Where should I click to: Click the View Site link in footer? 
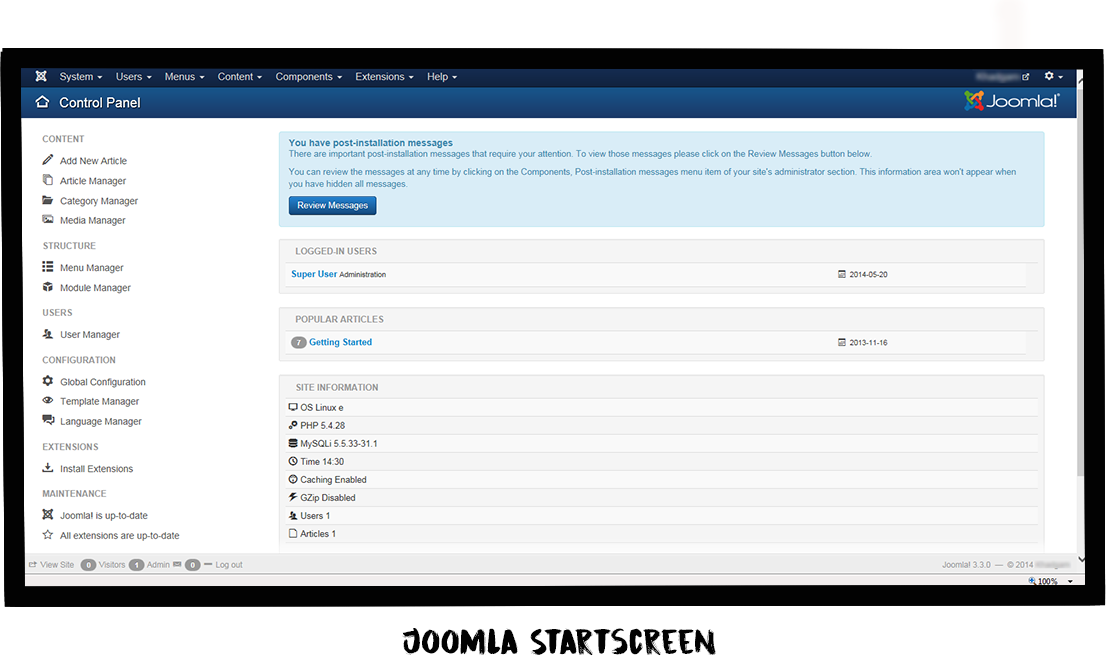pos(56,564)
